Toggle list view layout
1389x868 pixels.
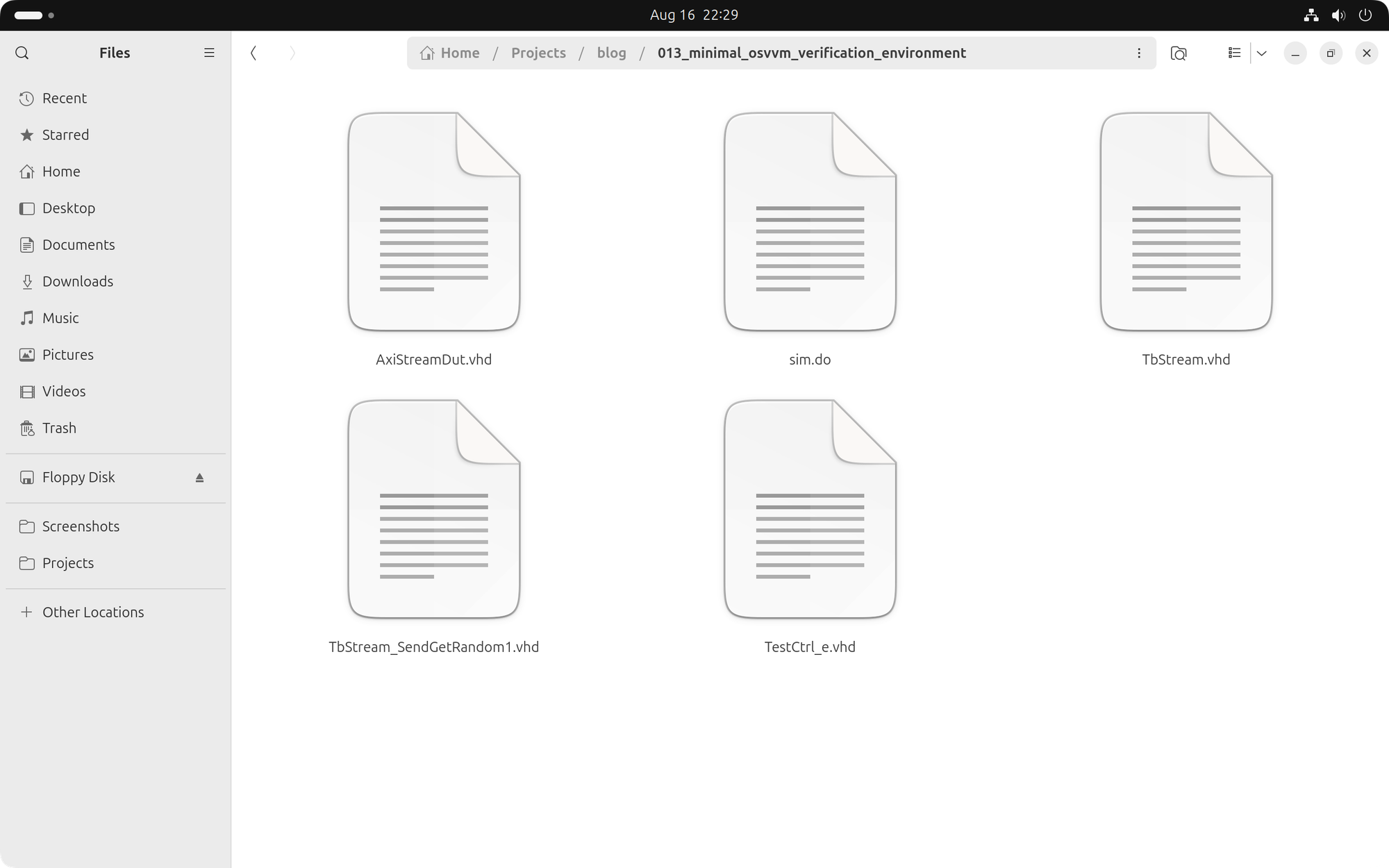click(1234, 53)
